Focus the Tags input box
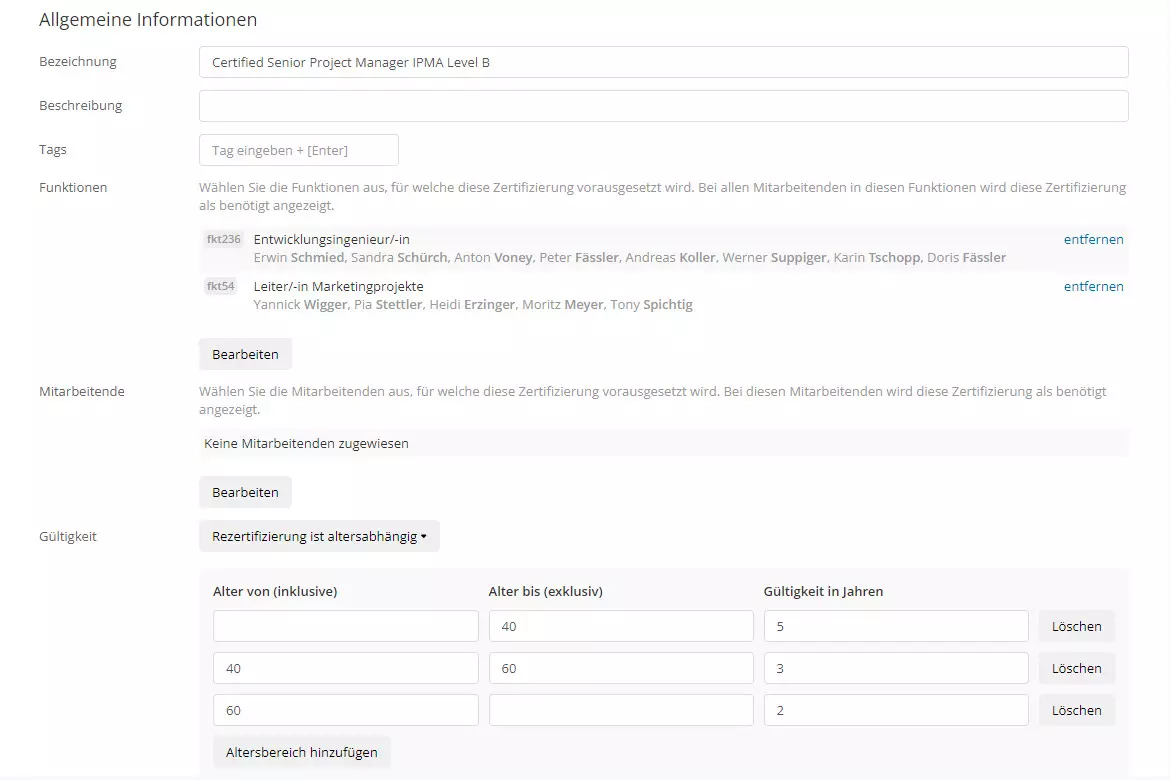The image size is (1170, 780). (x=298, y=150)
